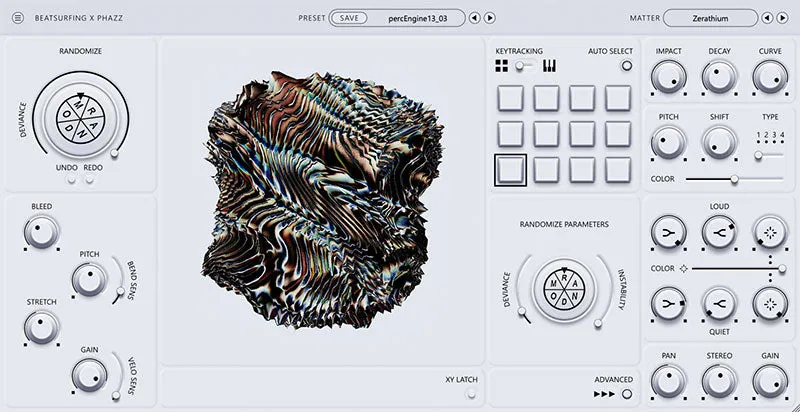Toggle the ADVANCED circle button
Viewport: 800px width, 412px height.
[627, 394]
